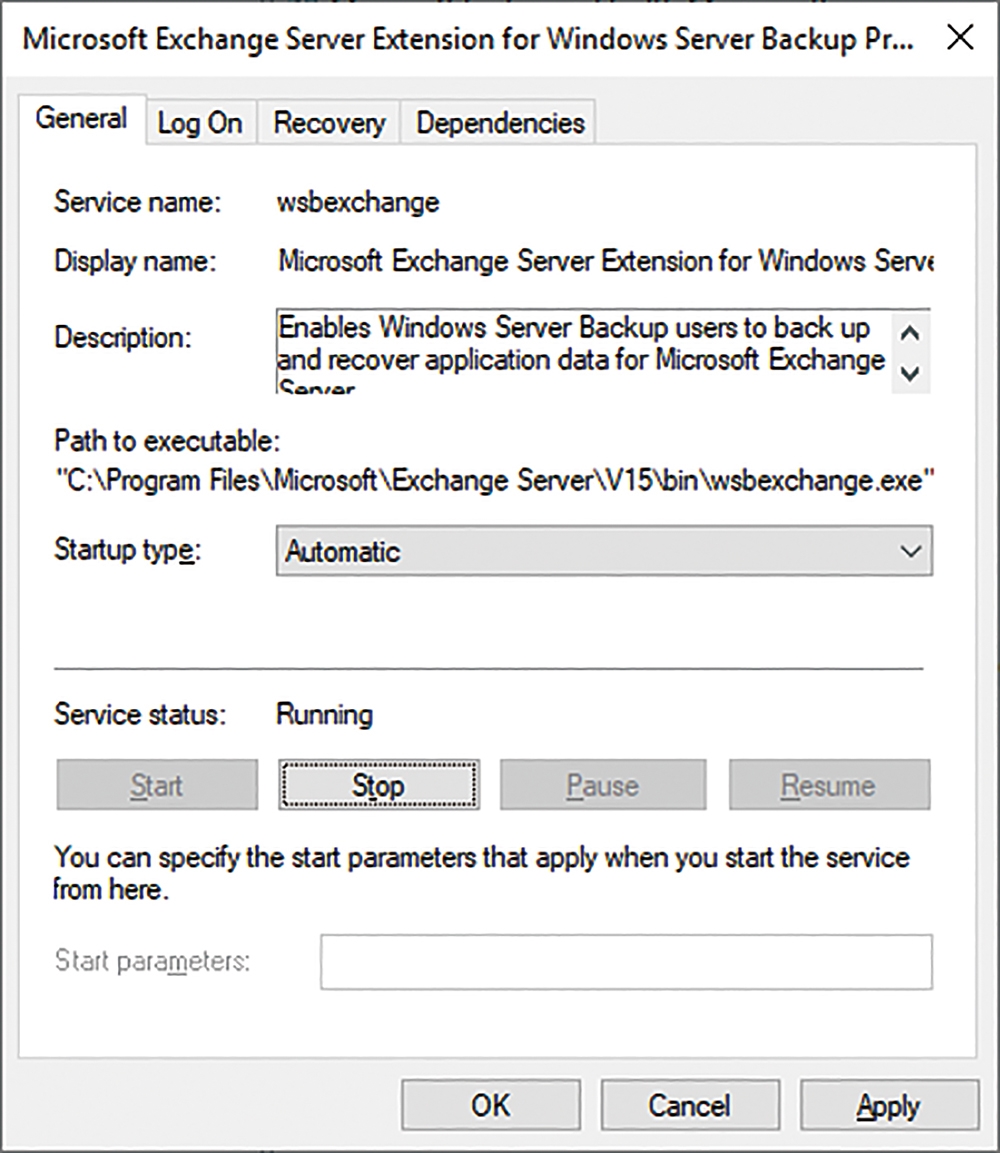Open the Recovery tab
Screen dimensions: 1000x1153
(x=329, y=123)
